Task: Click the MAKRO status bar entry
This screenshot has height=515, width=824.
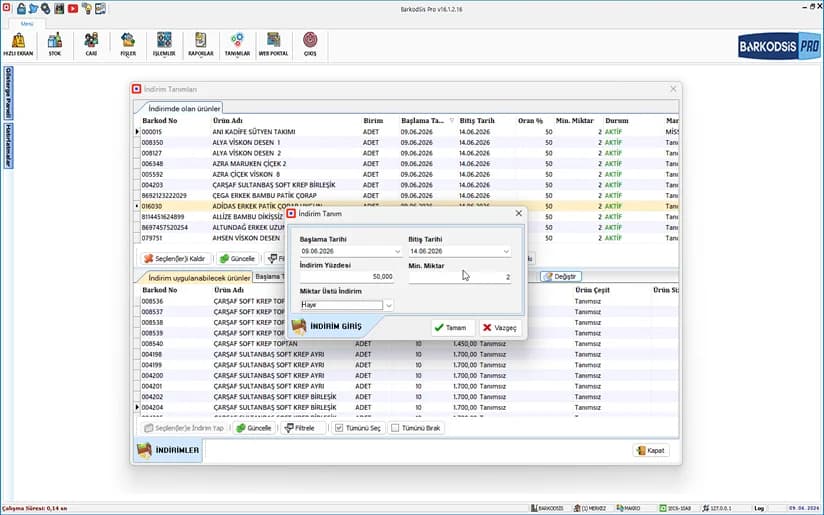Action: tap(629, 508)
